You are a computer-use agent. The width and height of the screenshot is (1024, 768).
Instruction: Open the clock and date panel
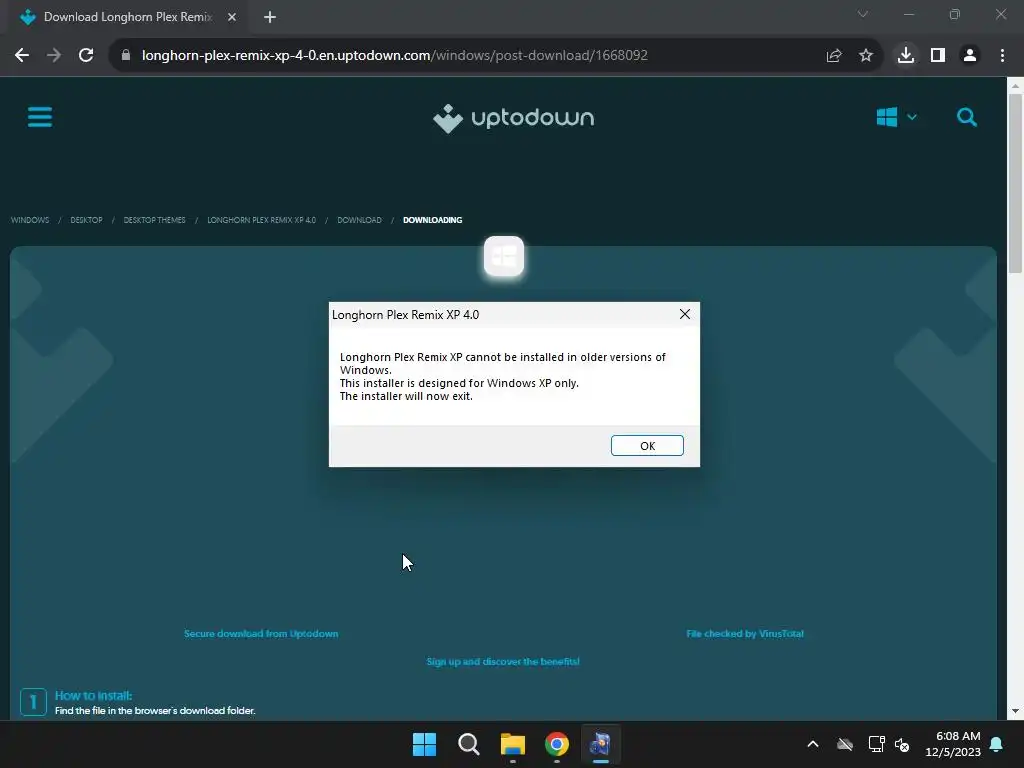(953, 744)
